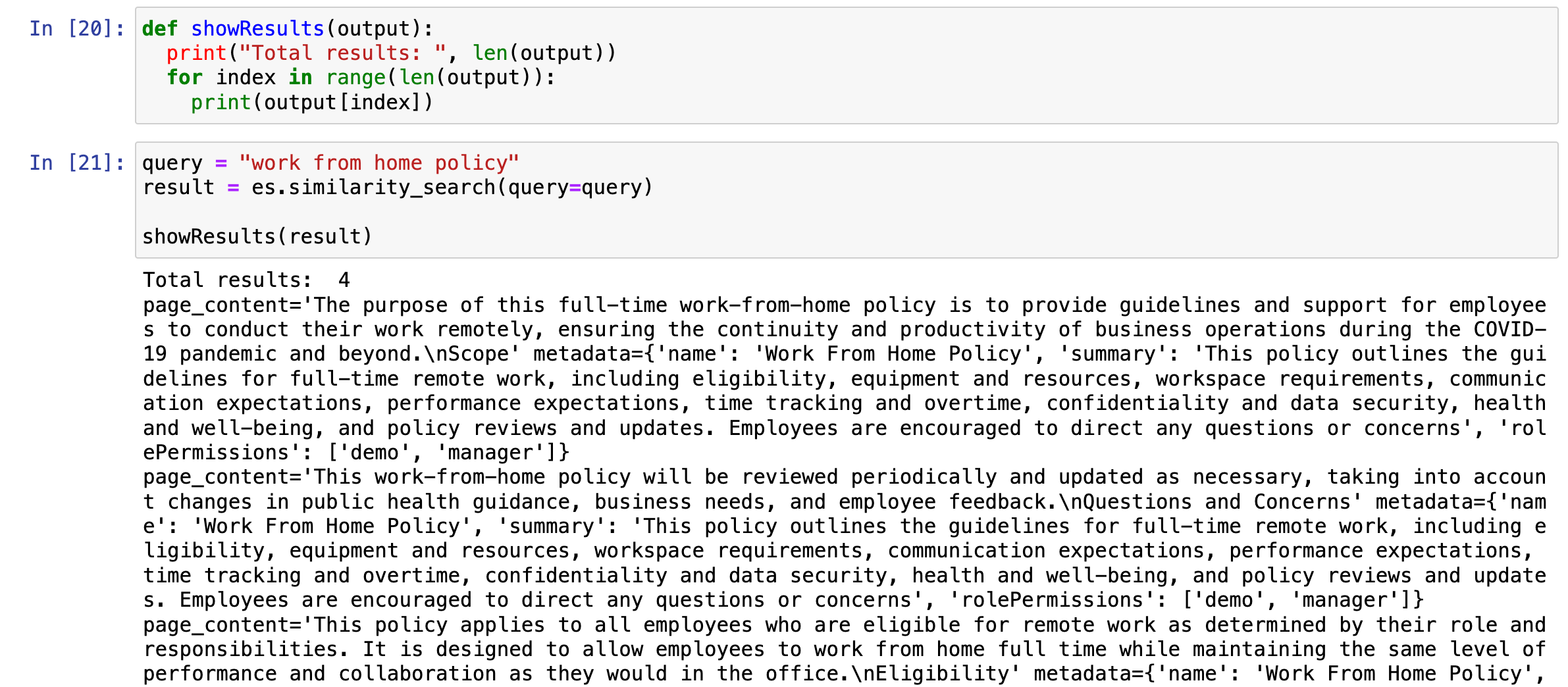Viewport: 1568px width, 687px height.
Task: Click the Total results: 4 output line
Action: (x=246, y=279)
